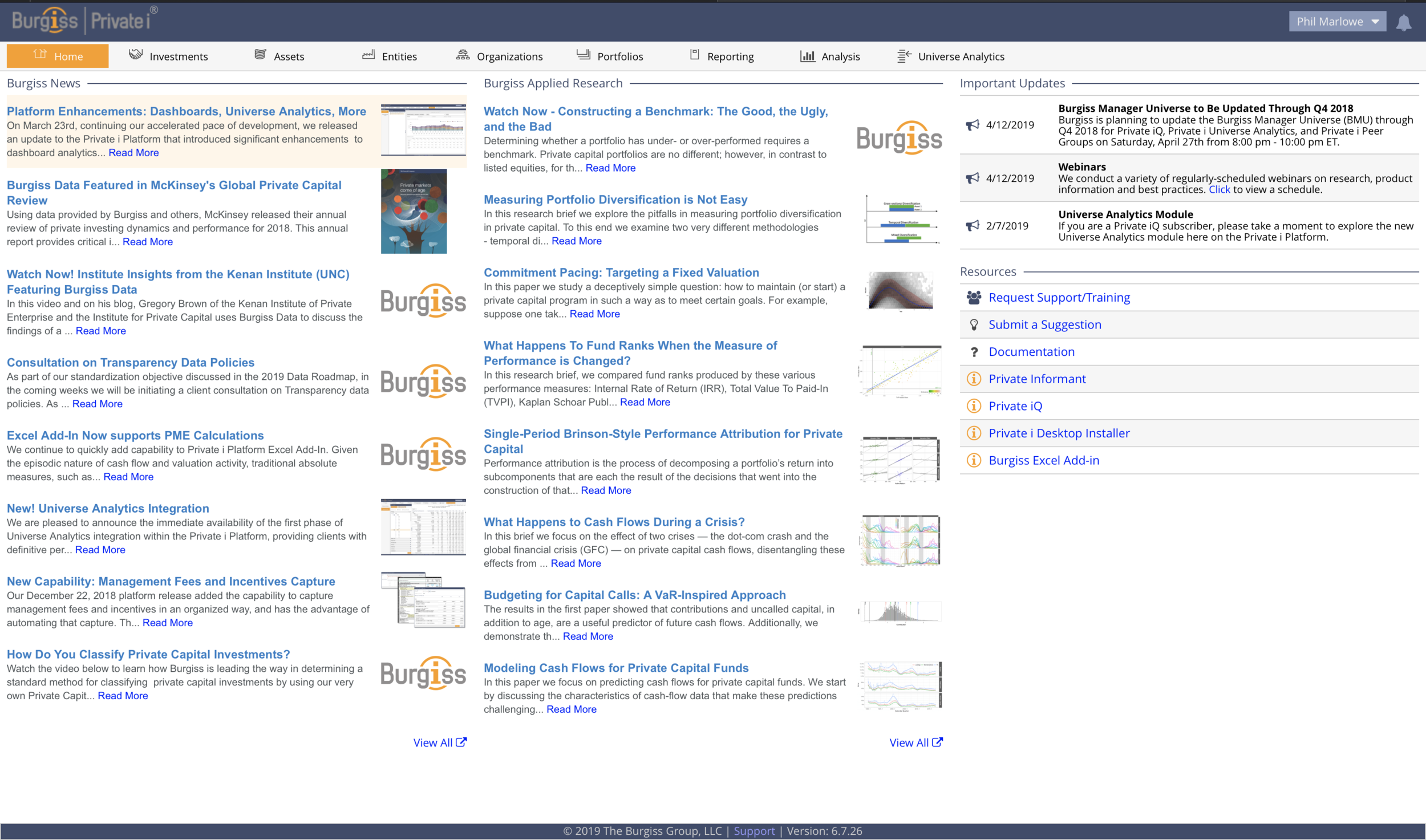Open the Documentation link
Viewport: 1426px width, 840px height.
tap(1031, 352)
